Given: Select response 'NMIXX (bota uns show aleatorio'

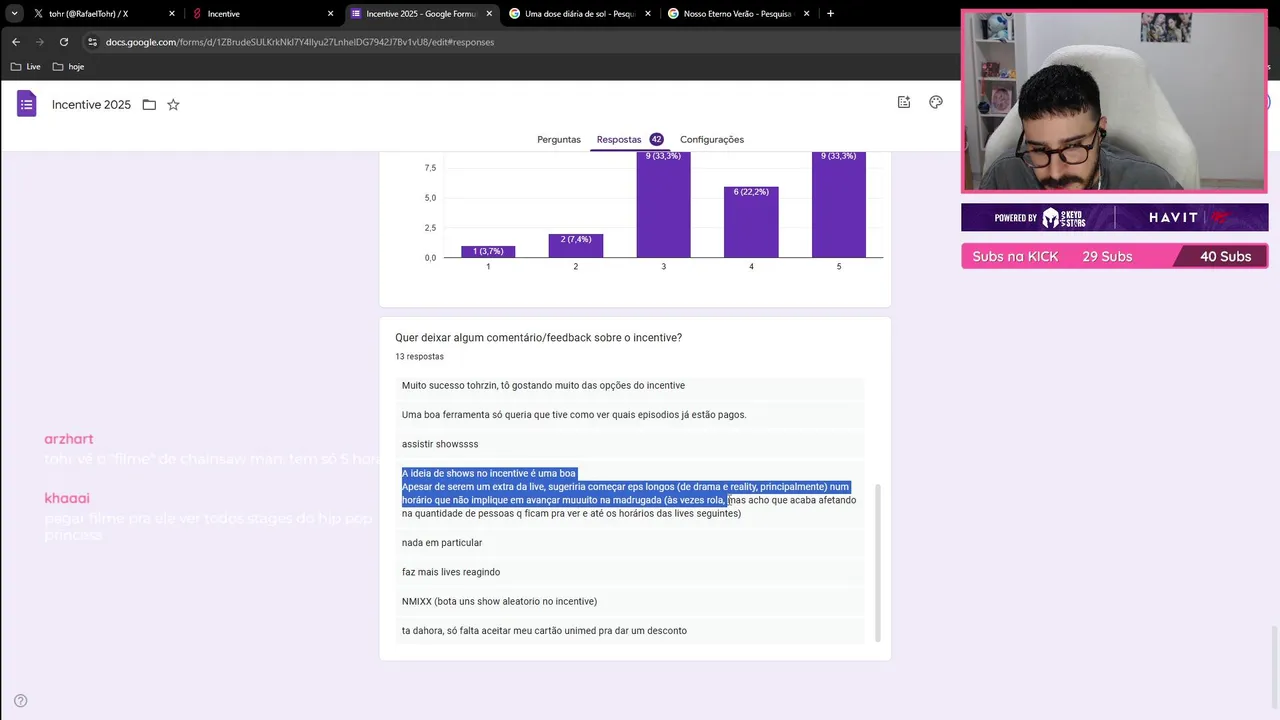Looking at the screenshot, I should click(x=631, y=601).
